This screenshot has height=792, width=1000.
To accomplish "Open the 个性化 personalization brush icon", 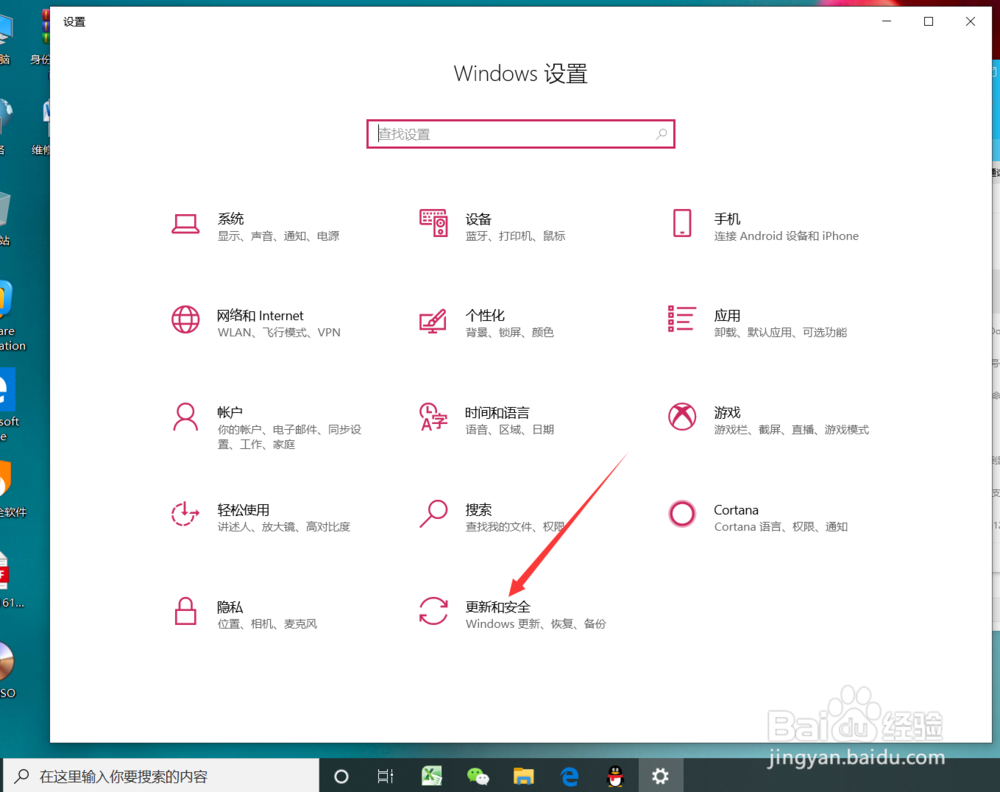I will (x=433, y=320).
